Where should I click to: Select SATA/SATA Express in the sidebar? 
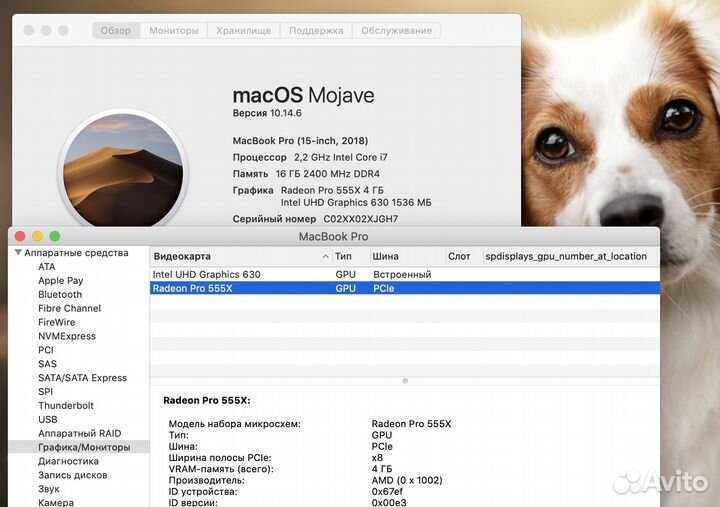pos(83,378)
